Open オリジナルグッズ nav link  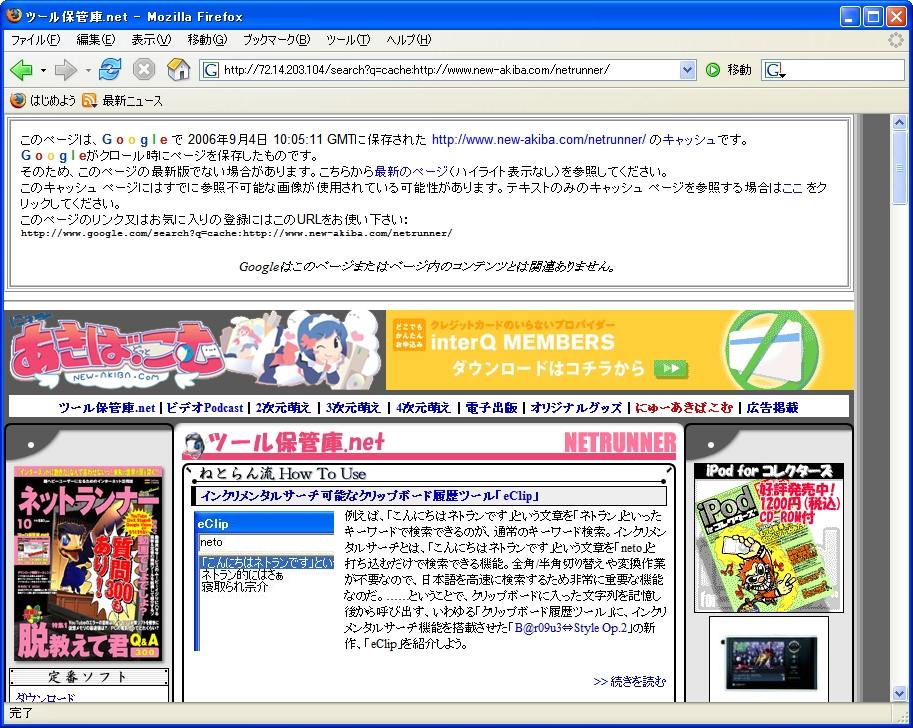pos(576,408)
